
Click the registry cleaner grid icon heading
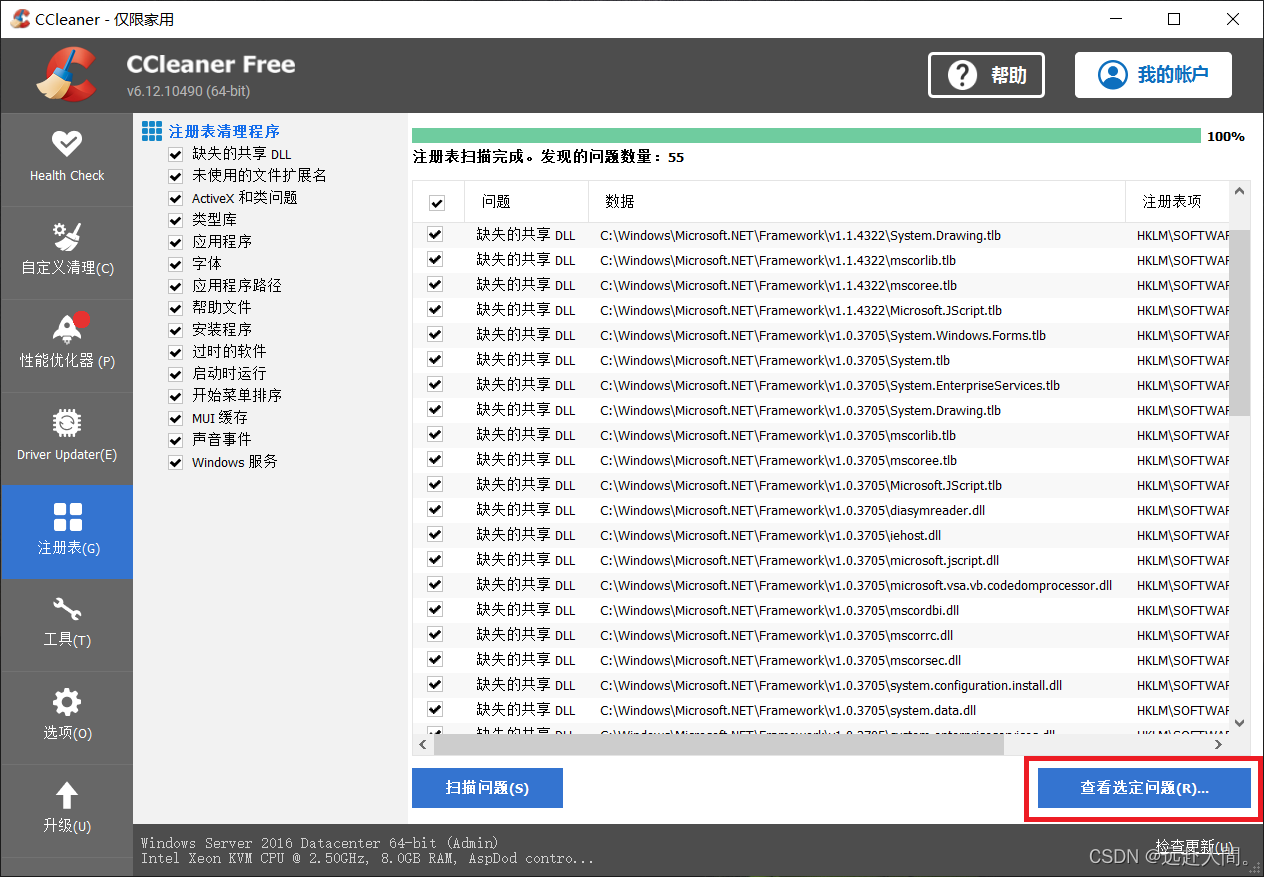pos(152,131)
